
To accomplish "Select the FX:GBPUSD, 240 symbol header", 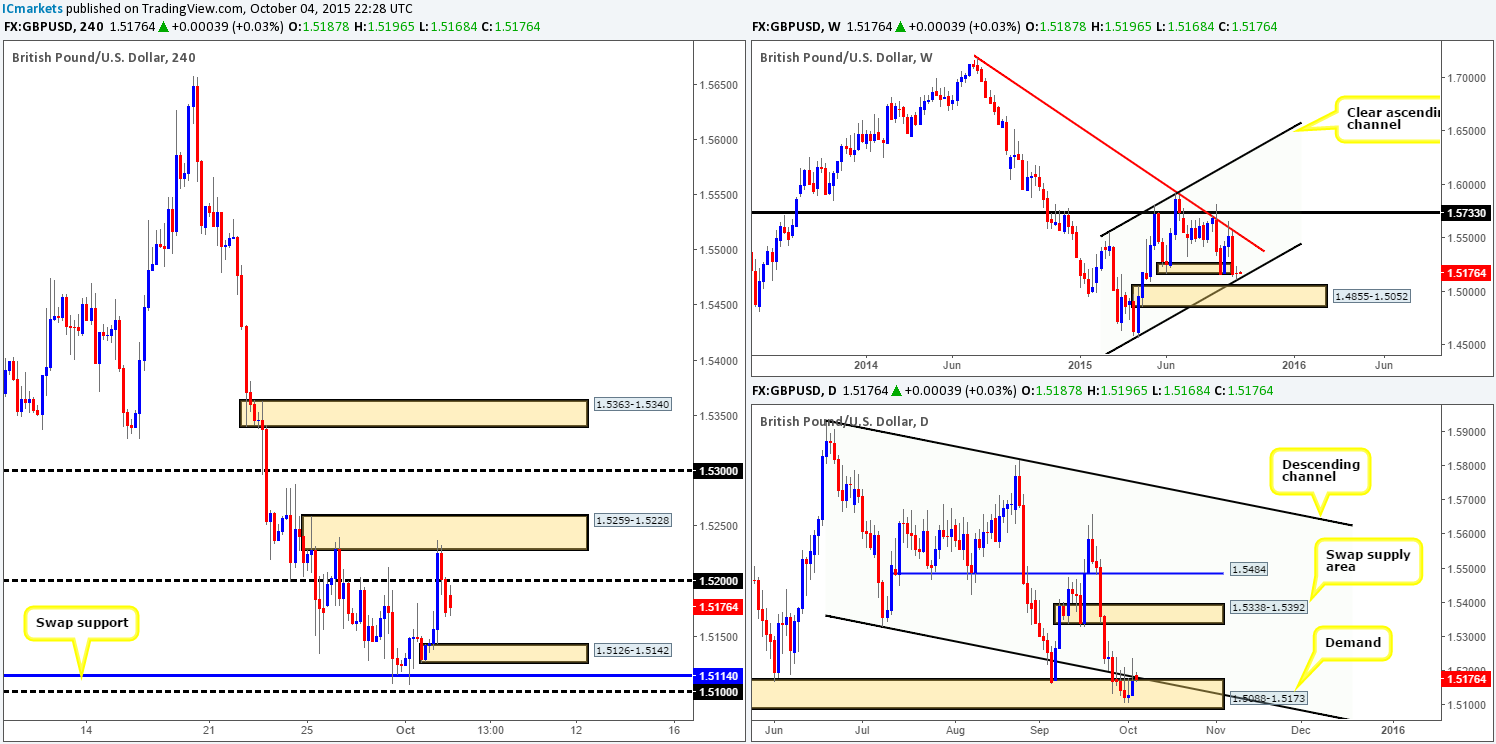I will click(53, 26).
